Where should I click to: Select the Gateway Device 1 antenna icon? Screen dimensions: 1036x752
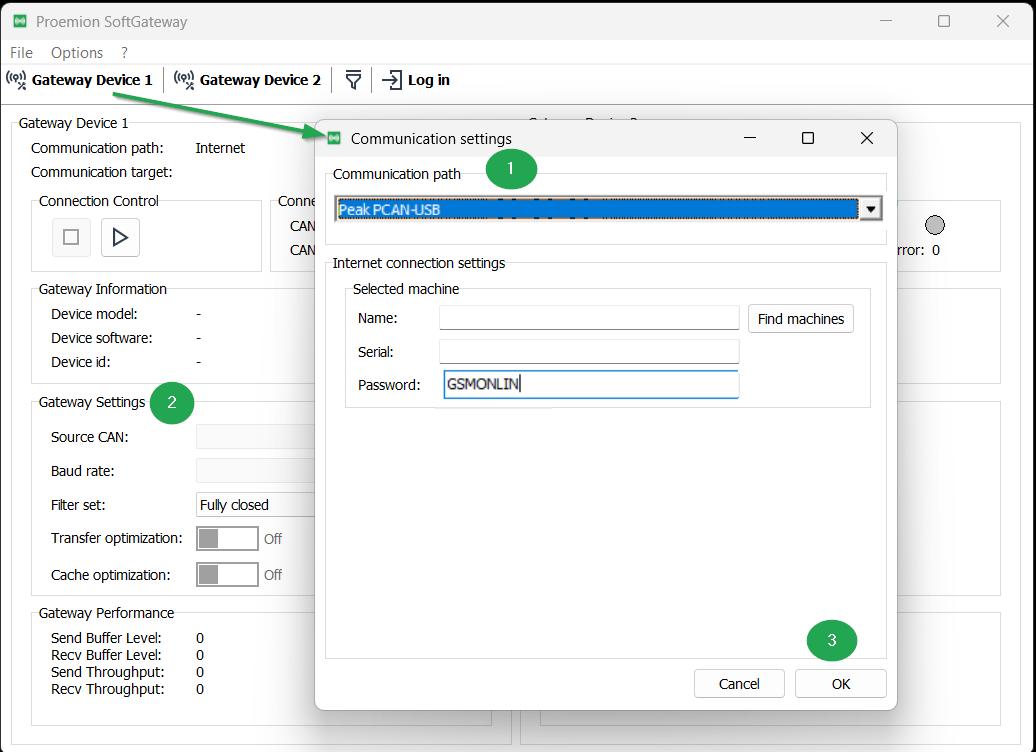coord(16,80)
